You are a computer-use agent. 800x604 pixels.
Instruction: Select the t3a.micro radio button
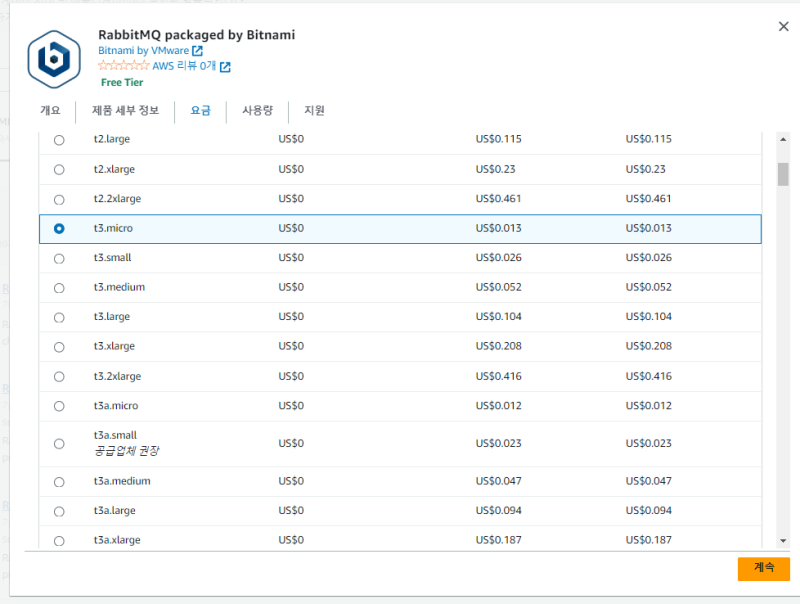tap(59, 406)
